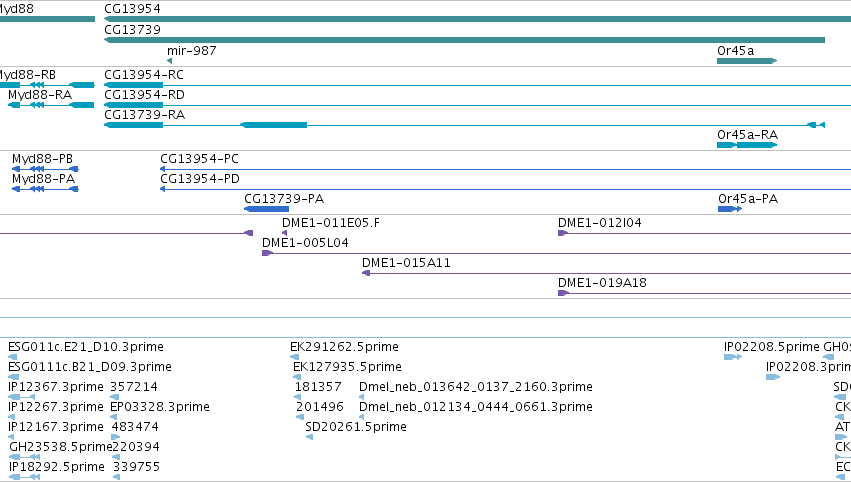Screen dimensions: 851x482
Task: Select the CG13954 gene bar
Action: (477, 19)
